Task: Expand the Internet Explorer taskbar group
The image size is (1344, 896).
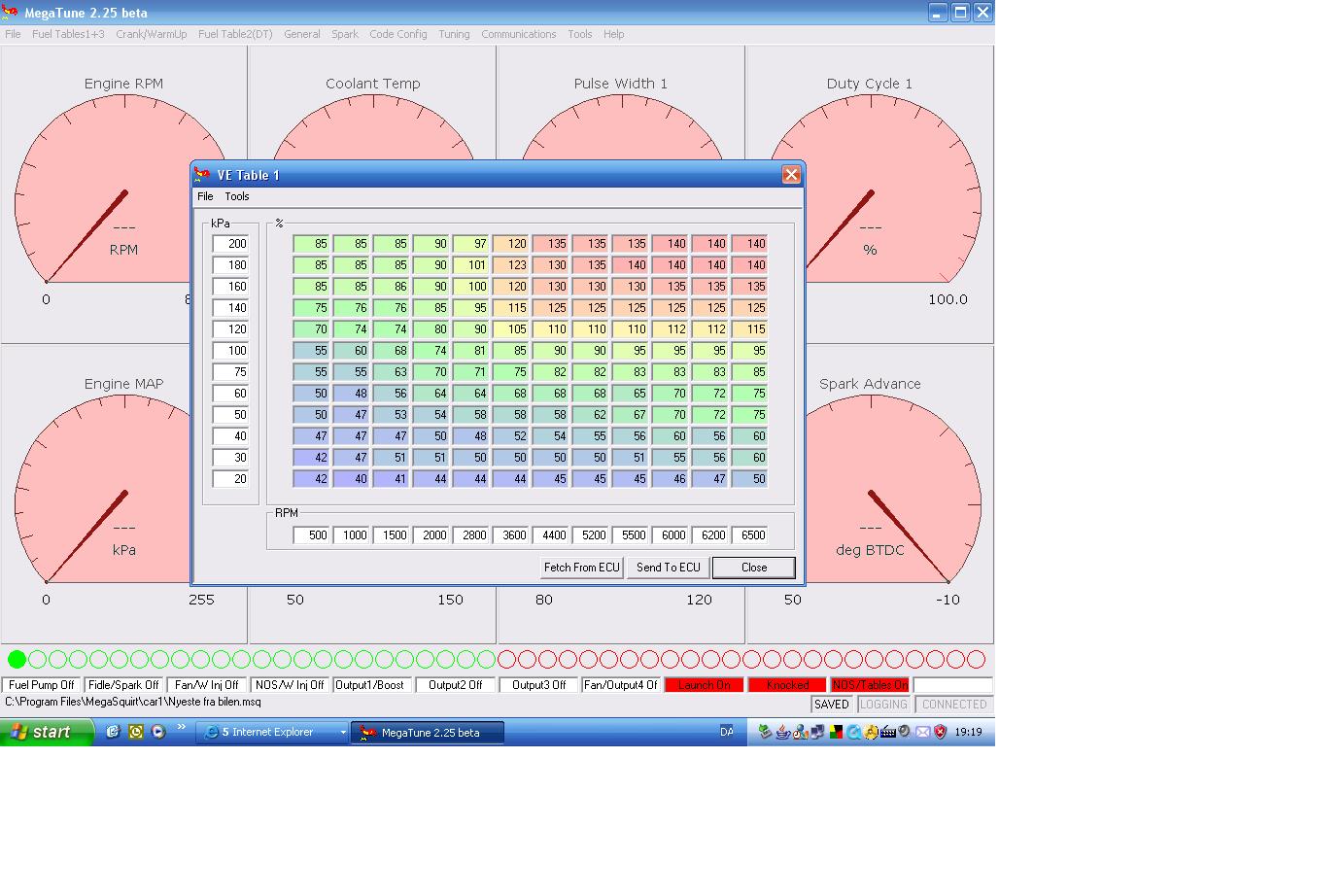Action: pos(272,733)
